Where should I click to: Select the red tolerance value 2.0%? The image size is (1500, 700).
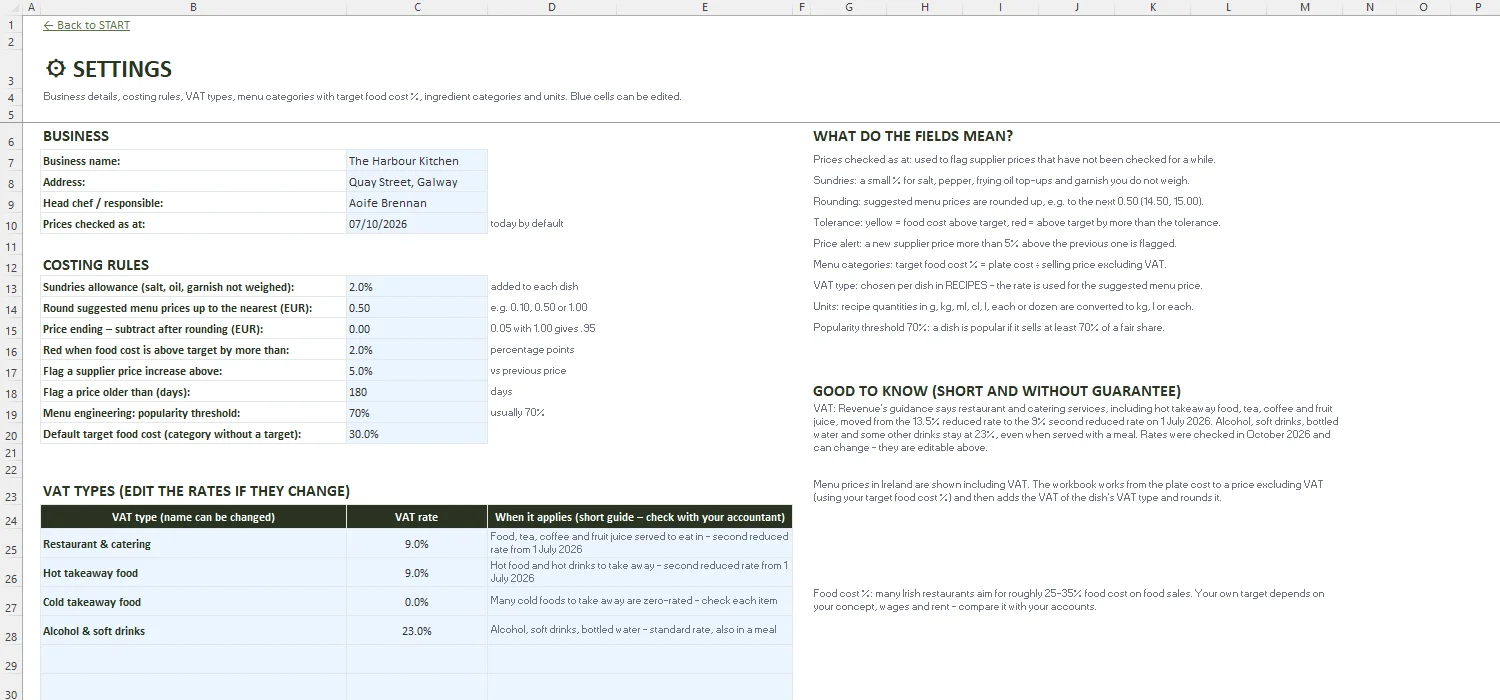pos(417,350)
